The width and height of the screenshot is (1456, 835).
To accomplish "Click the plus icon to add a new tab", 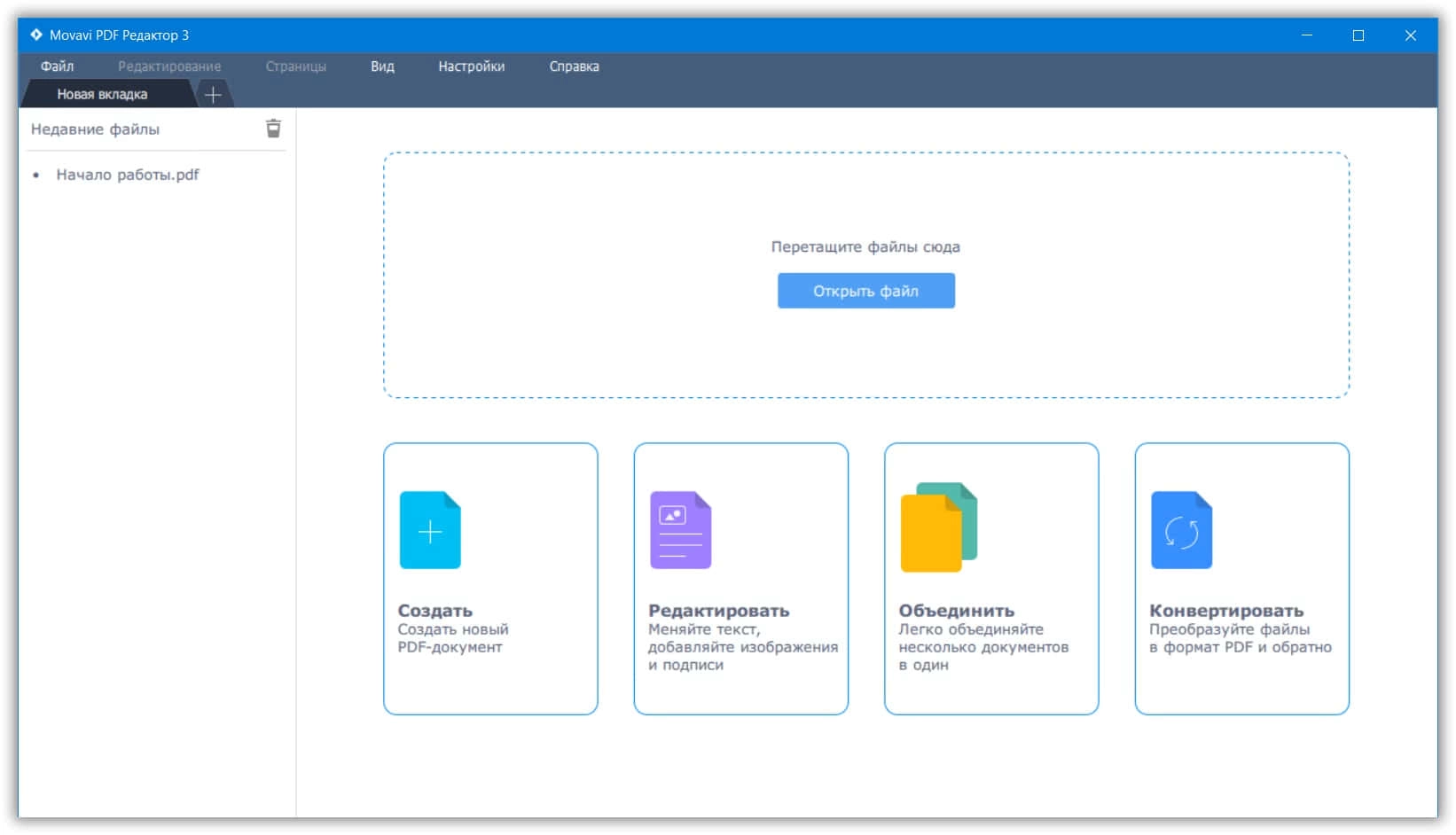I will point(213,94).
